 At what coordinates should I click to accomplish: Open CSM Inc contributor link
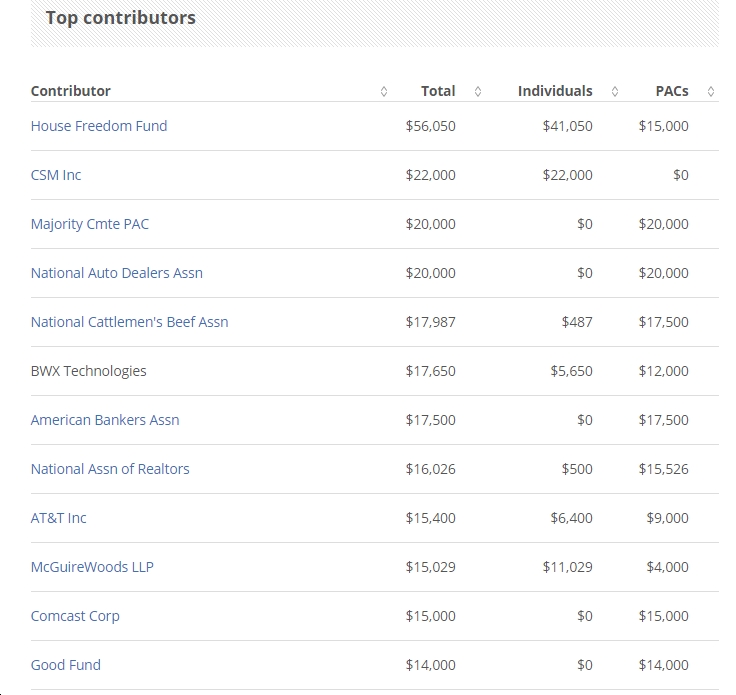[56, 175]
